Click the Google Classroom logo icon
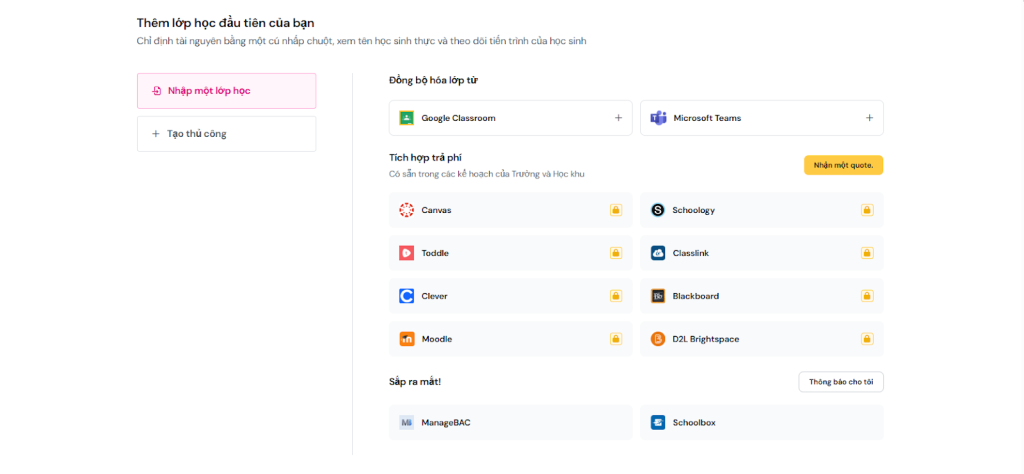Viewport: 1024px width, 474px height. point(407,118)
